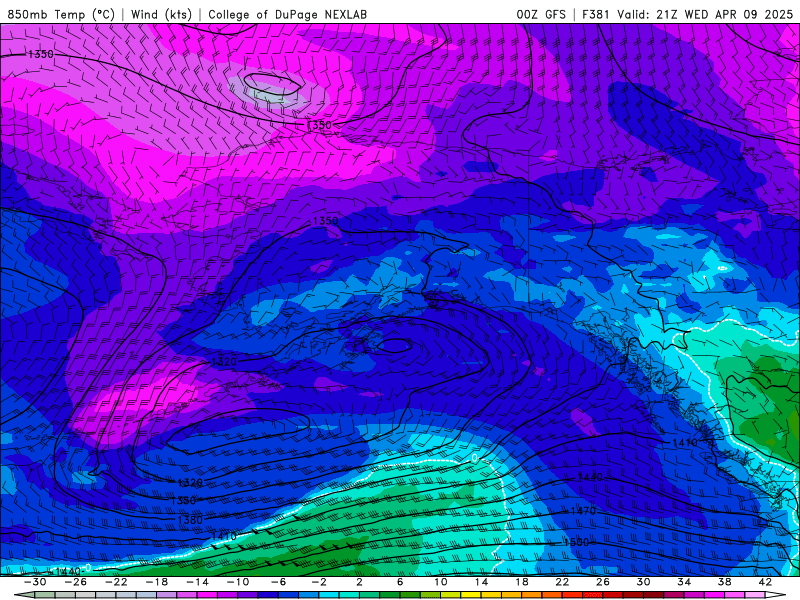Click the "1320" label beside the central low
800x600 pixels.
click(224, 362)
